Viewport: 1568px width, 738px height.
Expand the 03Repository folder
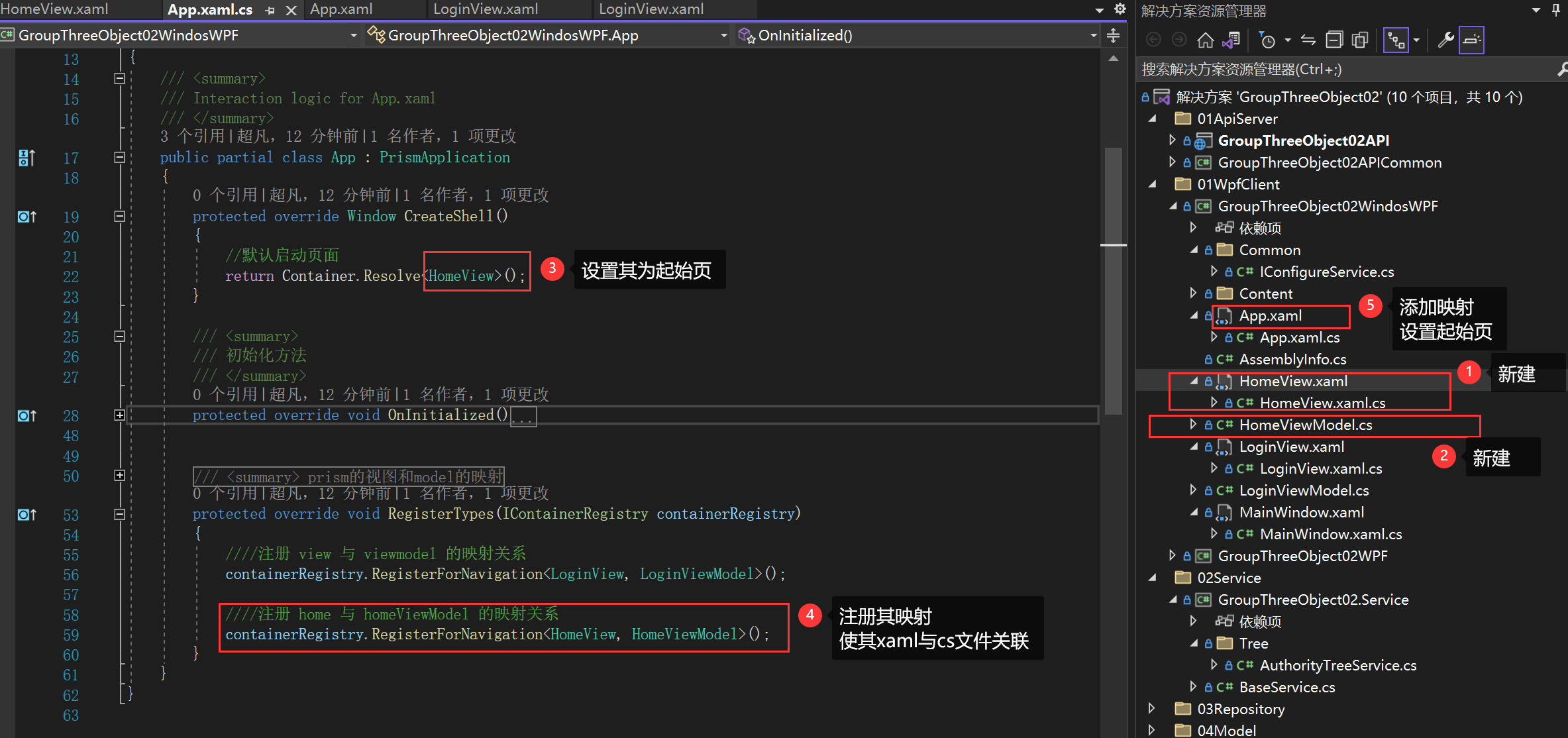[1152, 708]
